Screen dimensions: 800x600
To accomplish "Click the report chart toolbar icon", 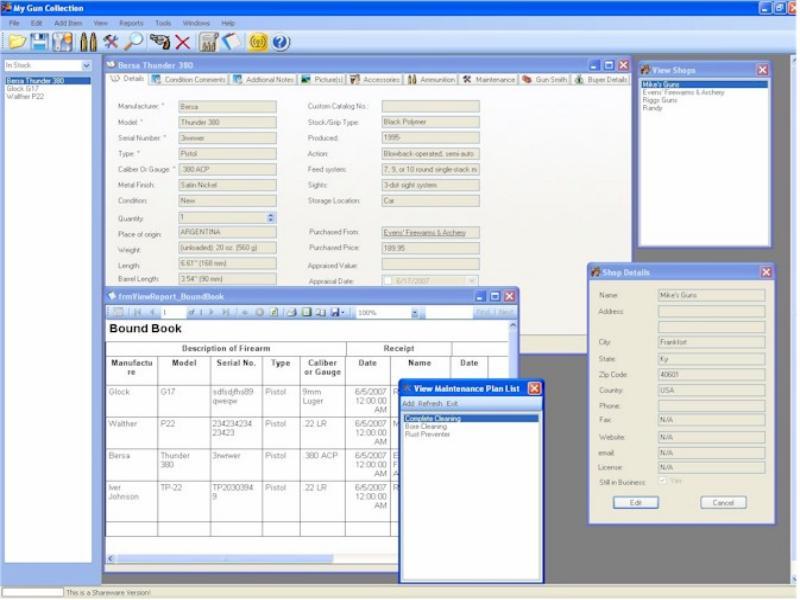I will pyautogui.click(x=208, y=42).
